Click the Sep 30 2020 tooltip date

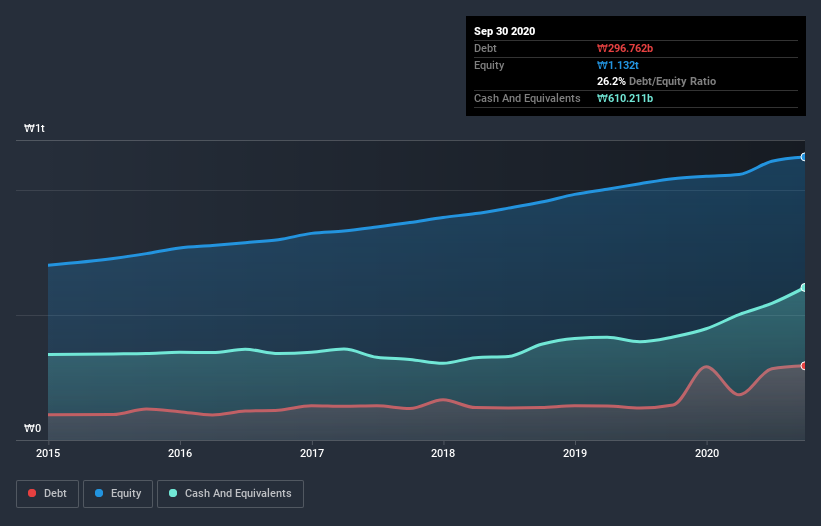coord(505,31)
